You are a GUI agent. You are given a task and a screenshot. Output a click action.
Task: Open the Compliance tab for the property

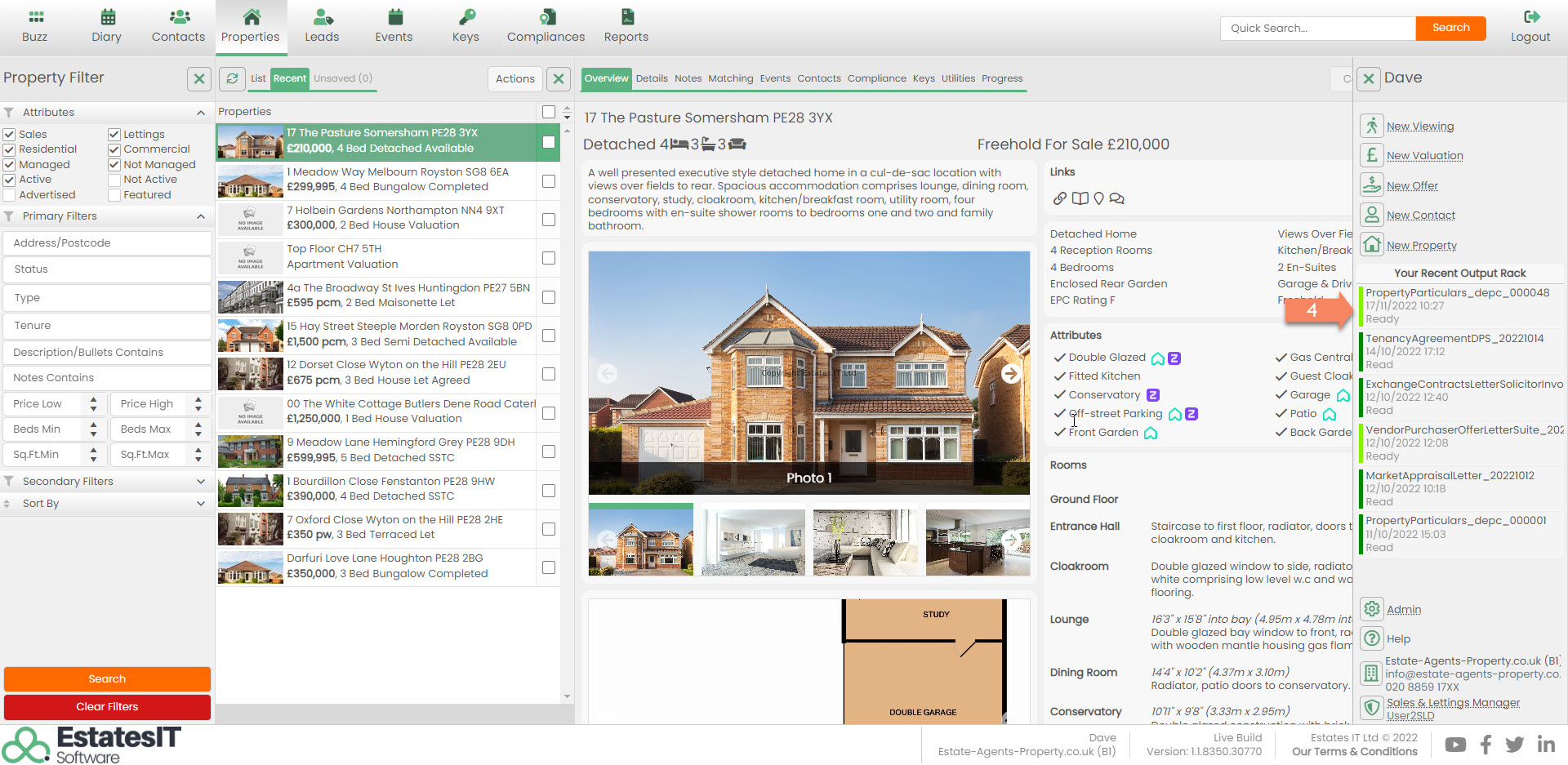(876, 78)
